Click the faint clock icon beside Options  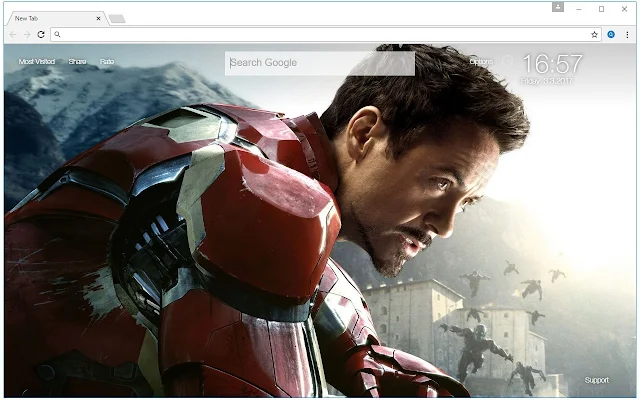point(507,61)
